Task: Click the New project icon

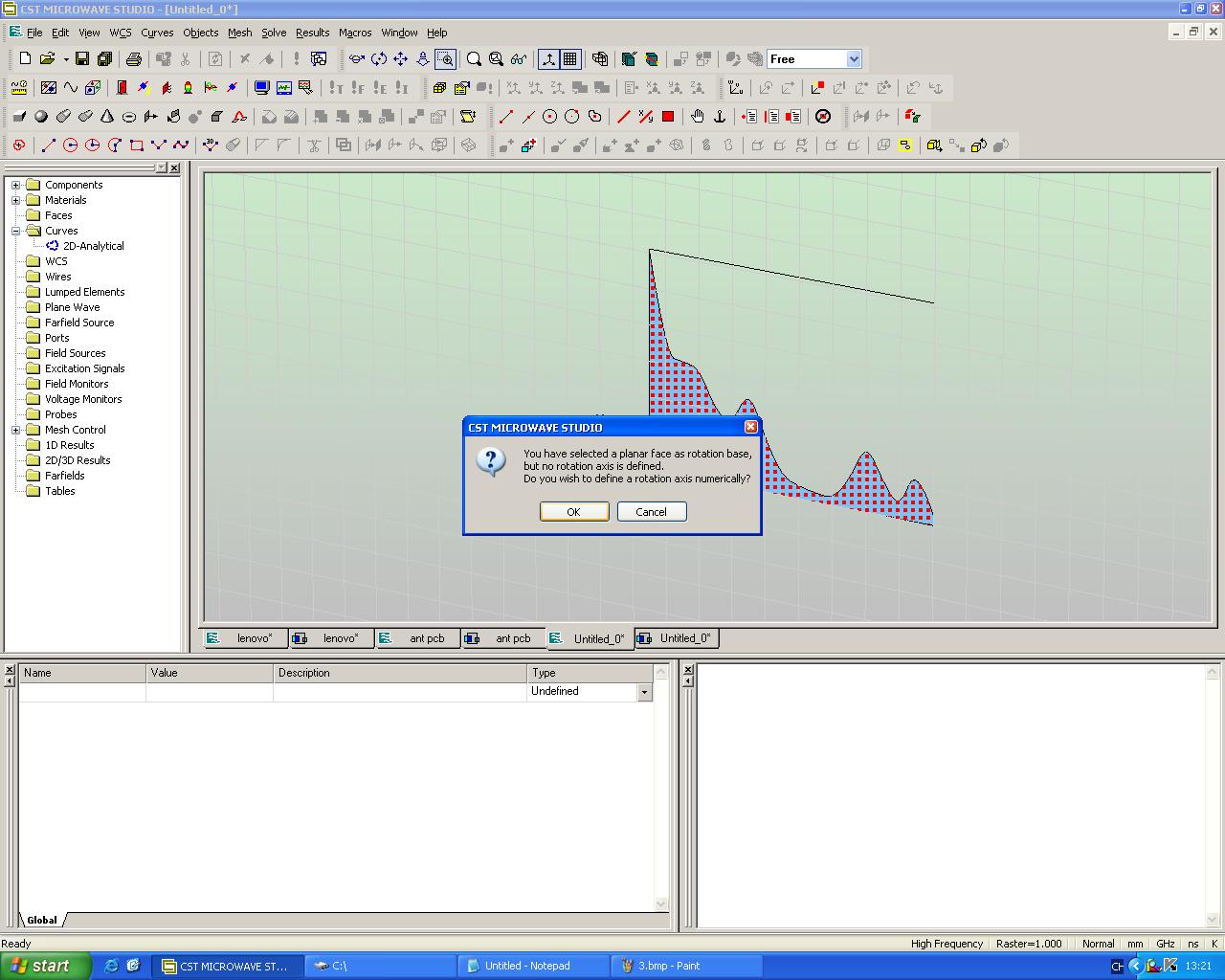Action: [x=25, y=59]
